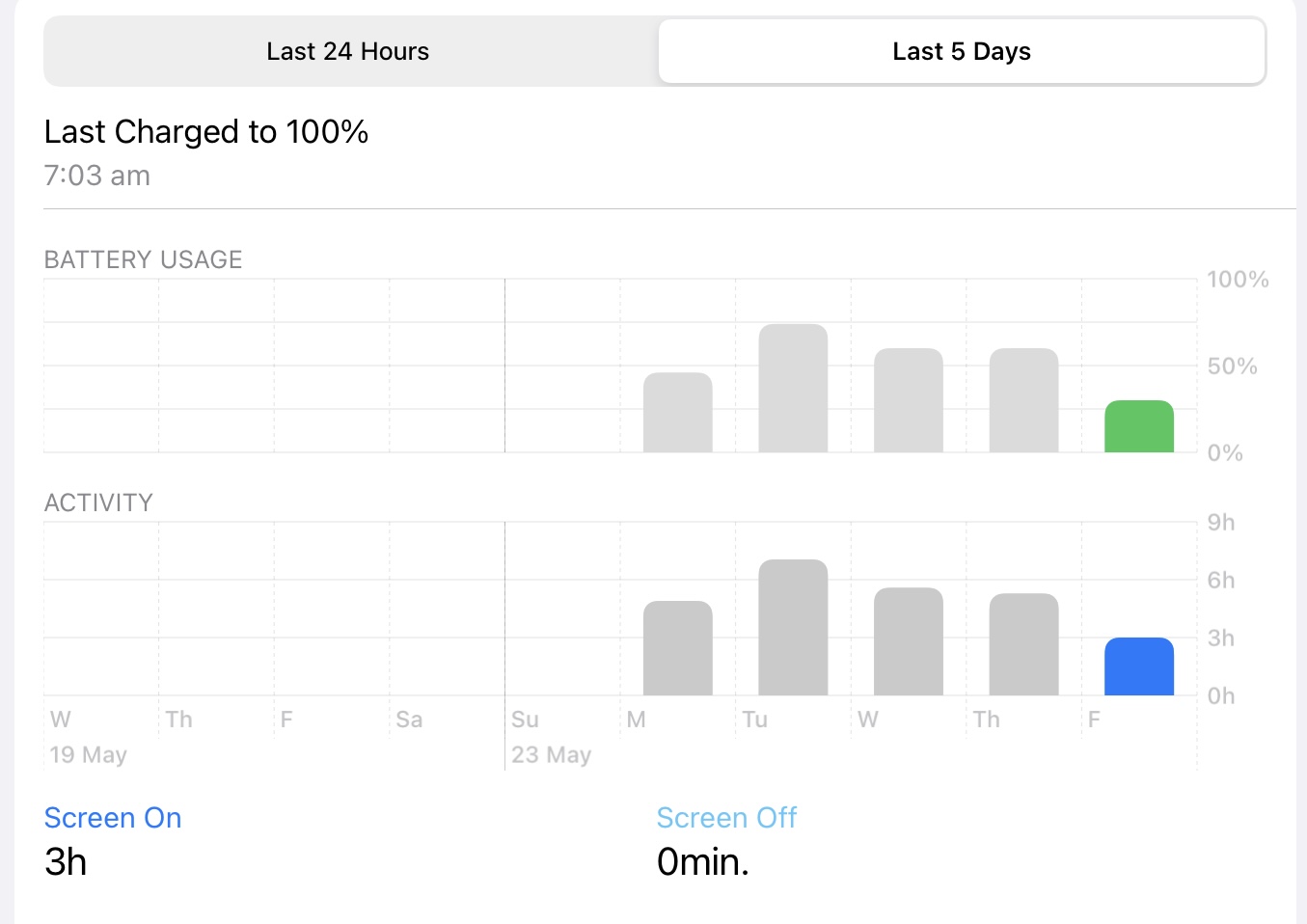Tap the 23 May date label
The image size is (1307, 924).
click(x=551, y=755)
